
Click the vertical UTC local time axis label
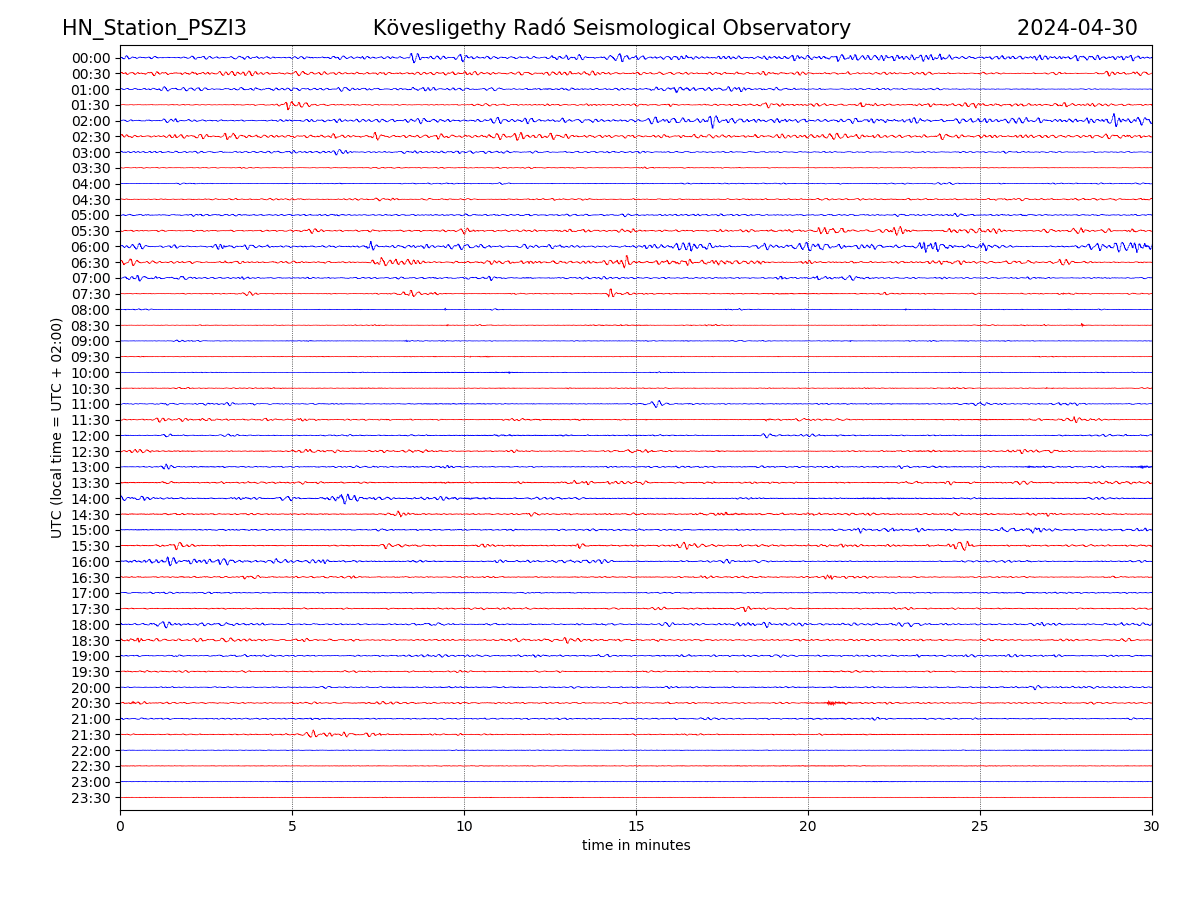(57, 428)
